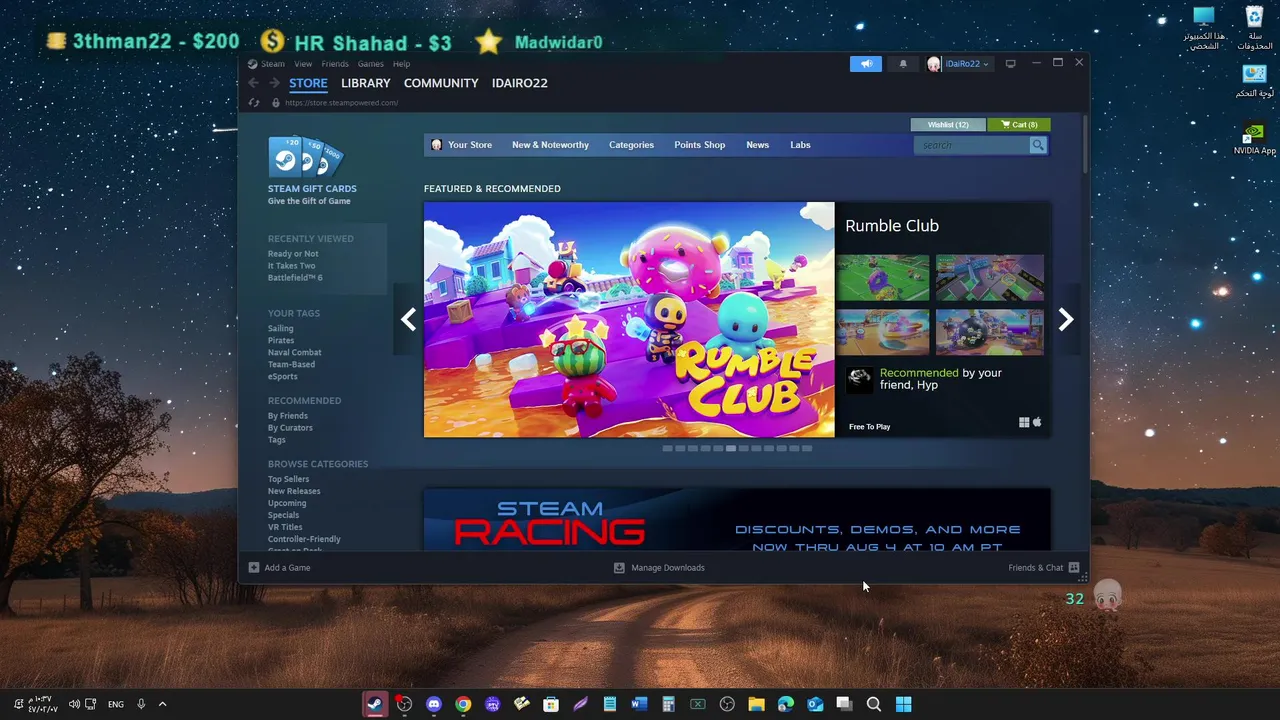Switch to the COMMUNITY tab

click(441, 83)
